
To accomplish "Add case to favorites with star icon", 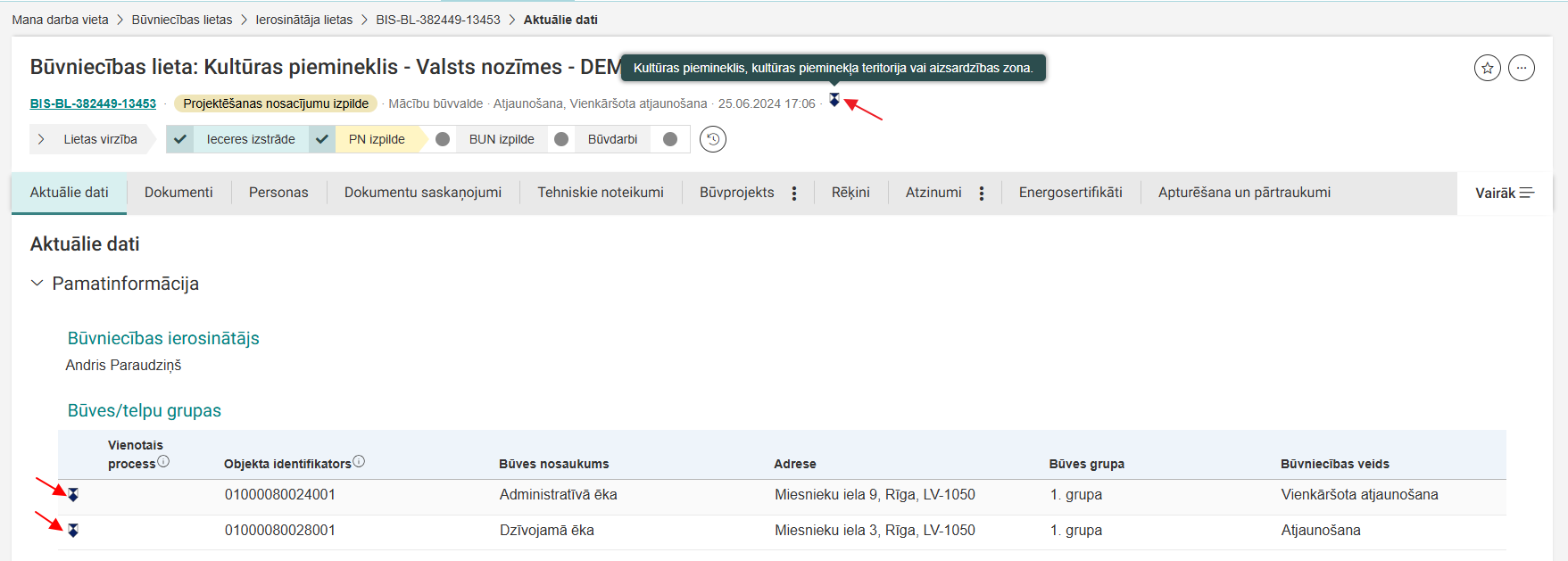I will coord(1487,68).
